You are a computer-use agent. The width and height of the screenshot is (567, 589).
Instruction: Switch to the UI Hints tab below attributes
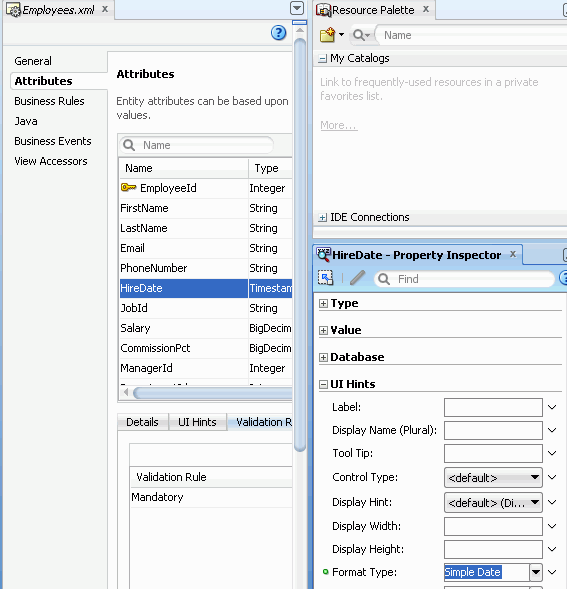point(197,422)
